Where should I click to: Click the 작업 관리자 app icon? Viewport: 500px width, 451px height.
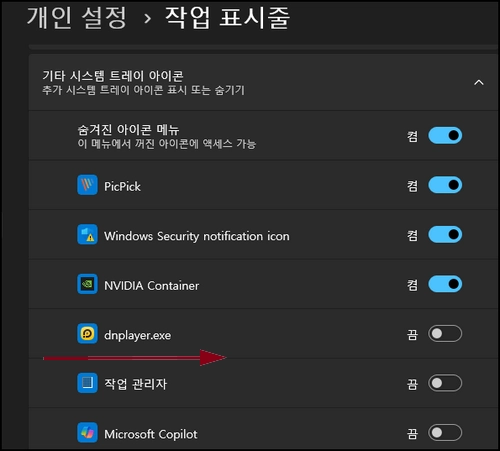[x=87, y=383]
